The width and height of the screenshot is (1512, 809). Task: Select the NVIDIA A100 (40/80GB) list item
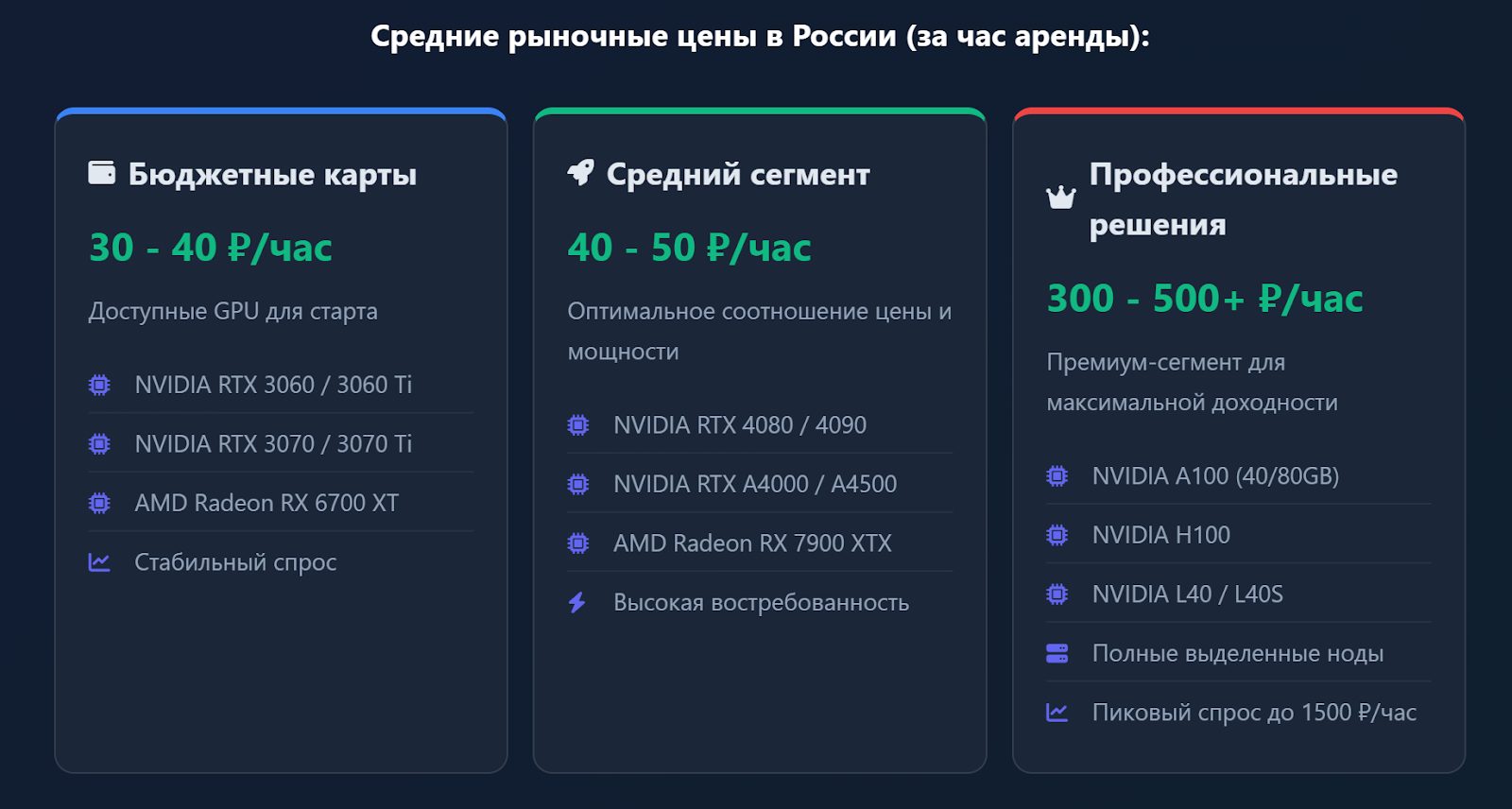pos(1215,475)
